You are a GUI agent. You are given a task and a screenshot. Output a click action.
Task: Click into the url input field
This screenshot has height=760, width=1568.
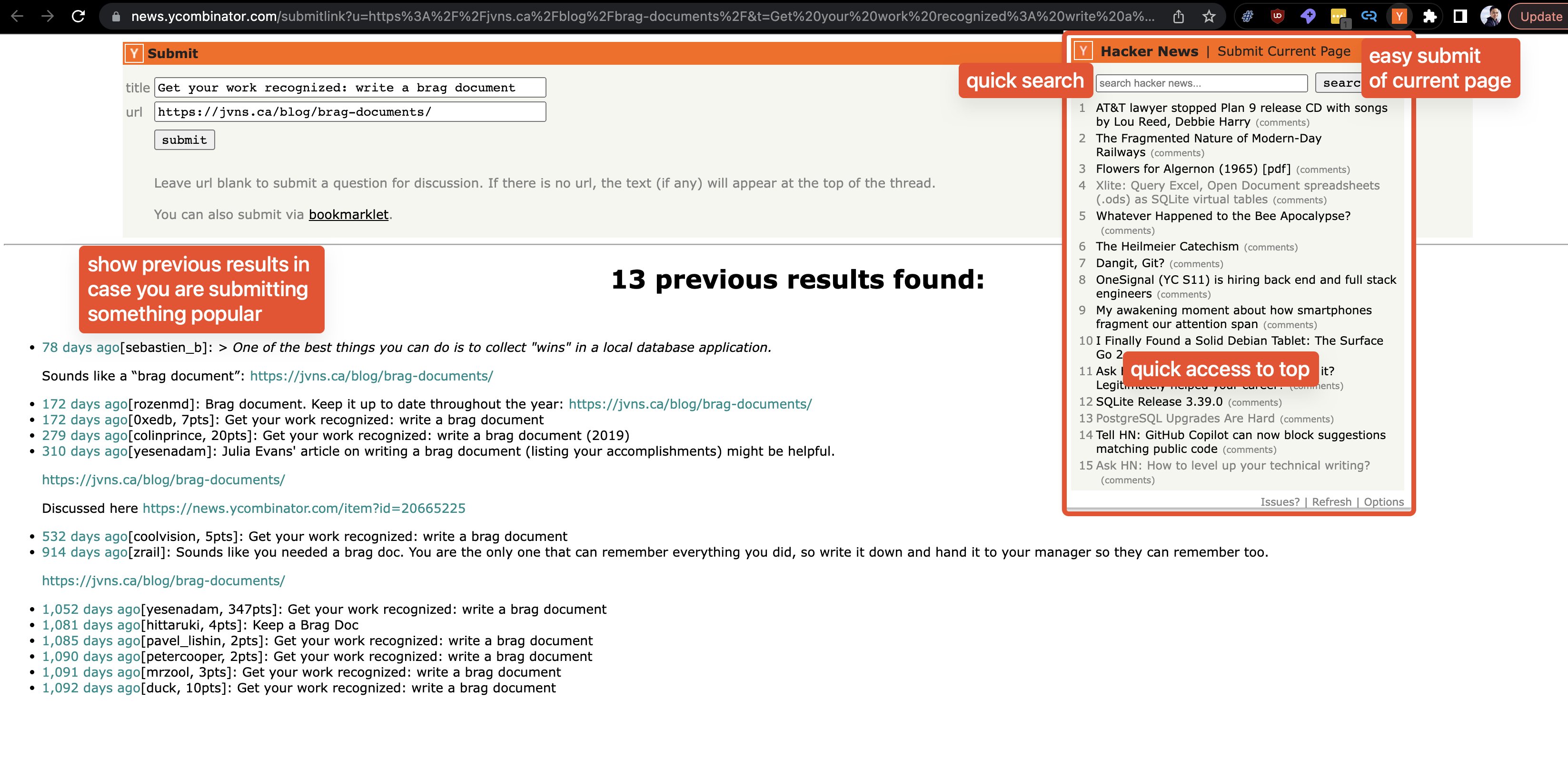pos(350,112)
